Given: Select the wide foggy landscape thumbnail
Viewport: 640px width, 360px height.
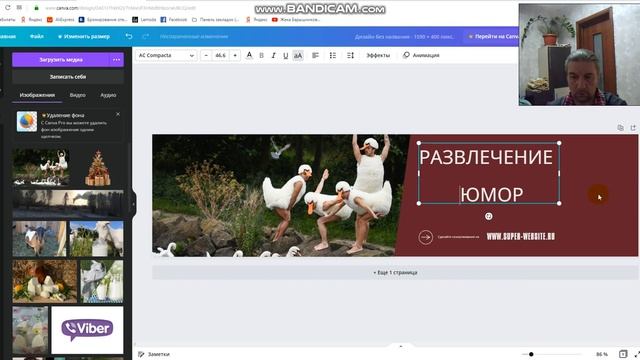Looking at the screenshot, I should pyautogui.click(x=68, y=203).
